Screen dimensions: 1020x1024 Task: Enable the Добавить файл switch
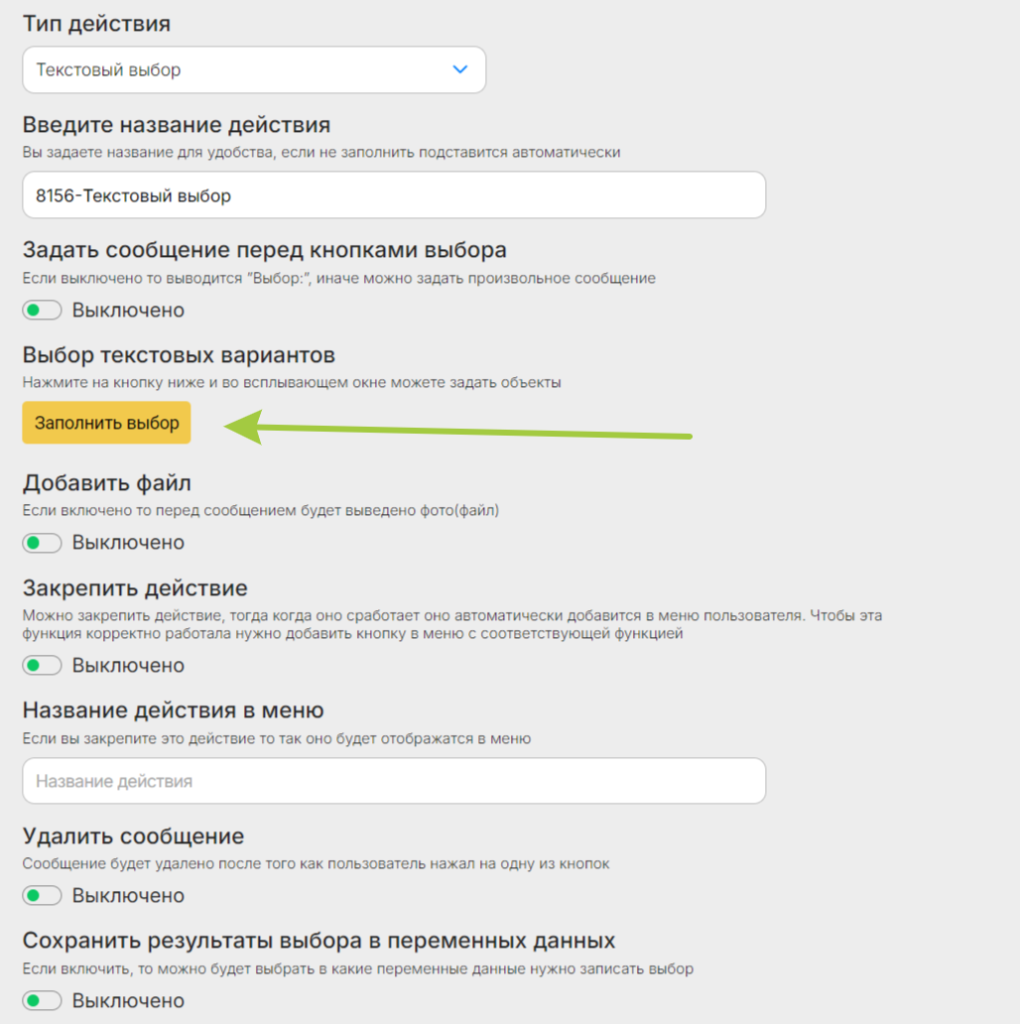click(42, 543)
